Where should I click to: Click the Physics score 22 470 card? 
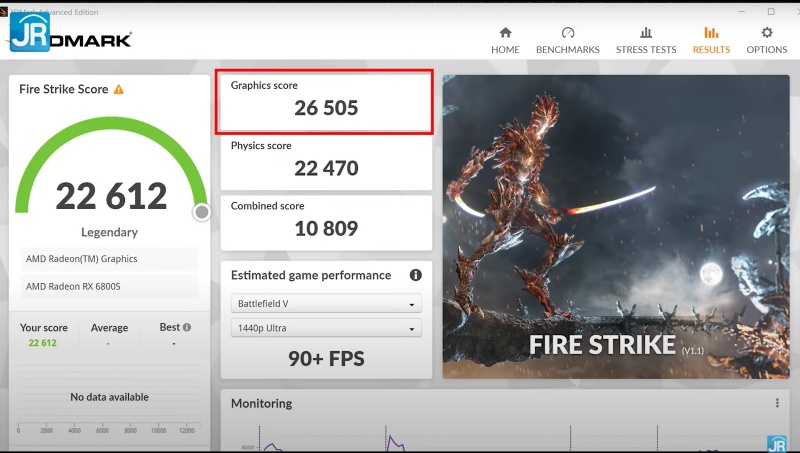(326, 162)
